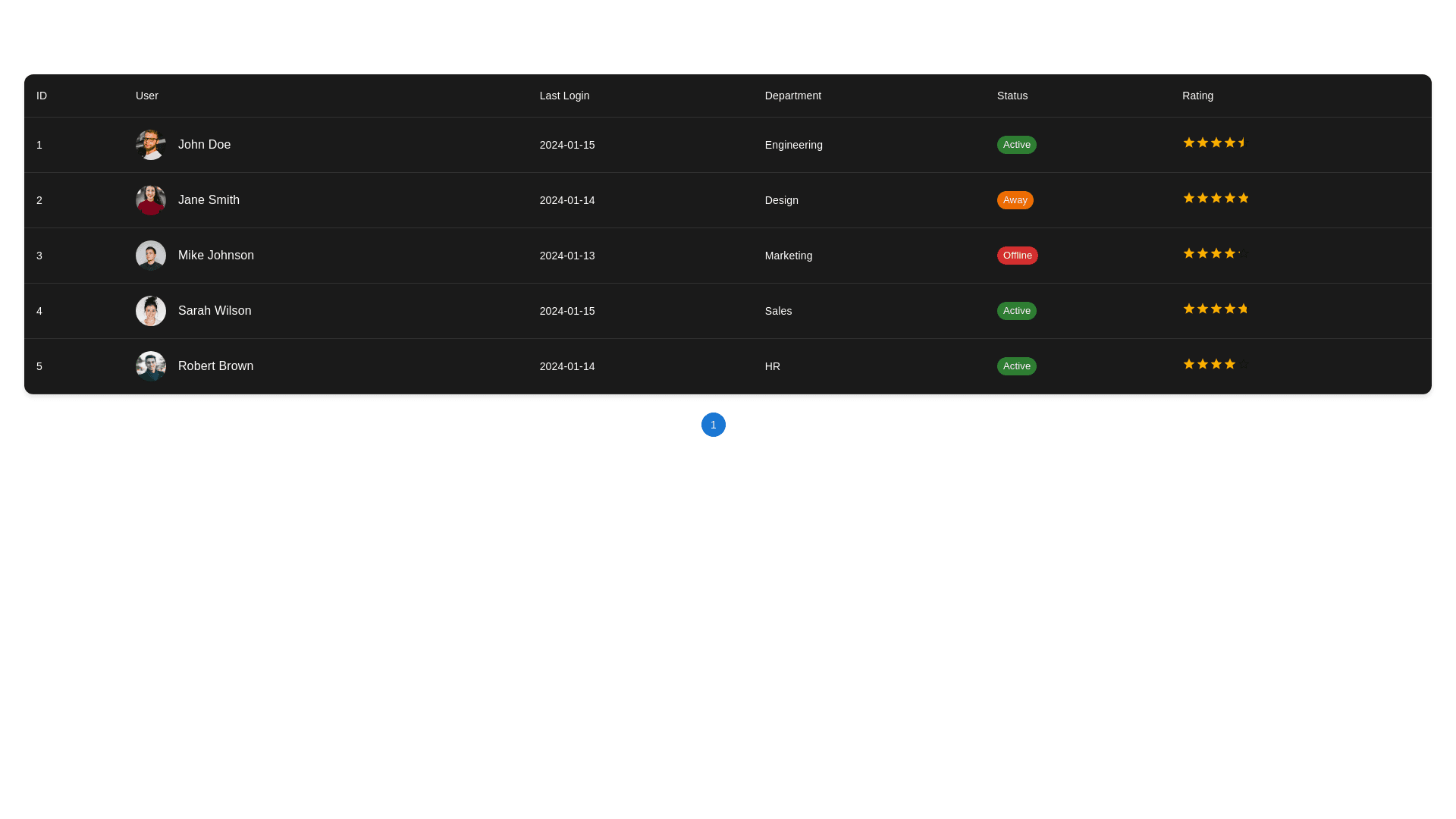Screen dimensions: 1456x819
Task: Click Jane Smith's star rating
Action: tap(1216, 198)
